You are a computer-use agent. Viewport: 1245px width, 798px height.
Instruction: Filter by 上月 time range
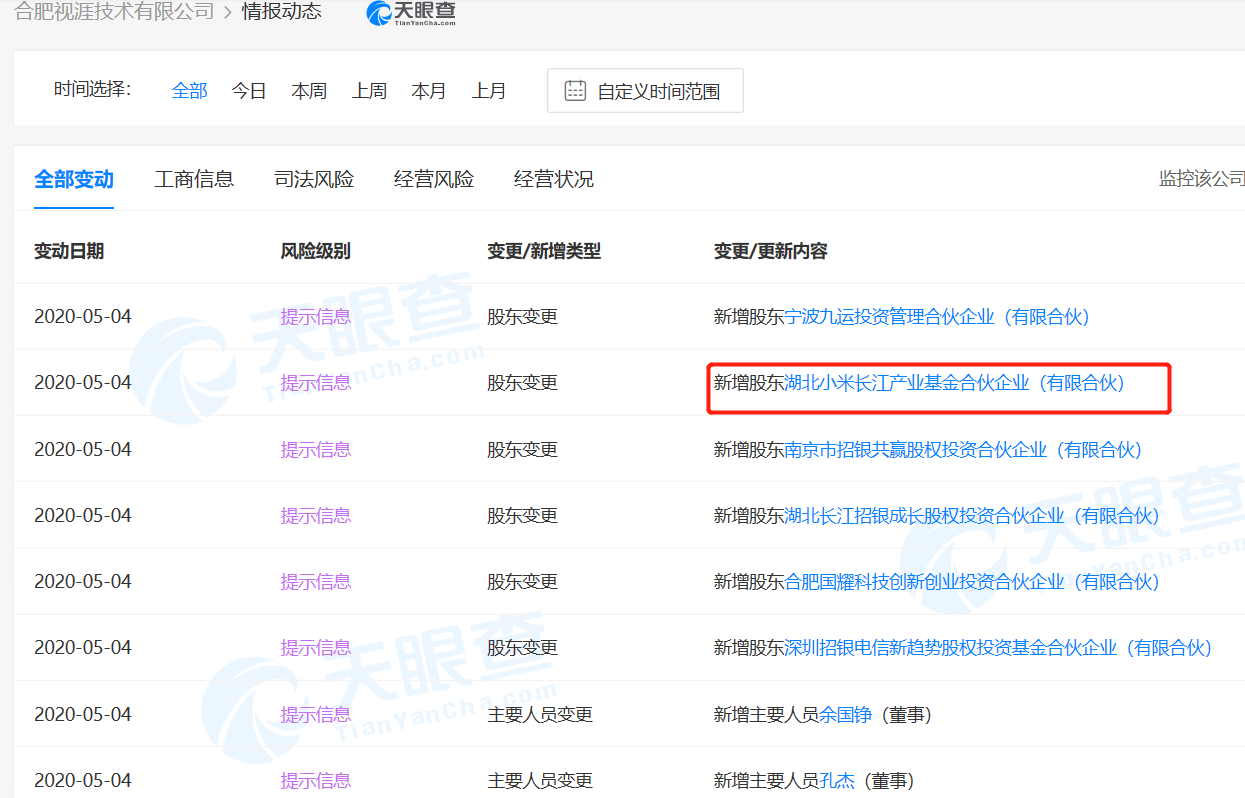tap(489, 91)
